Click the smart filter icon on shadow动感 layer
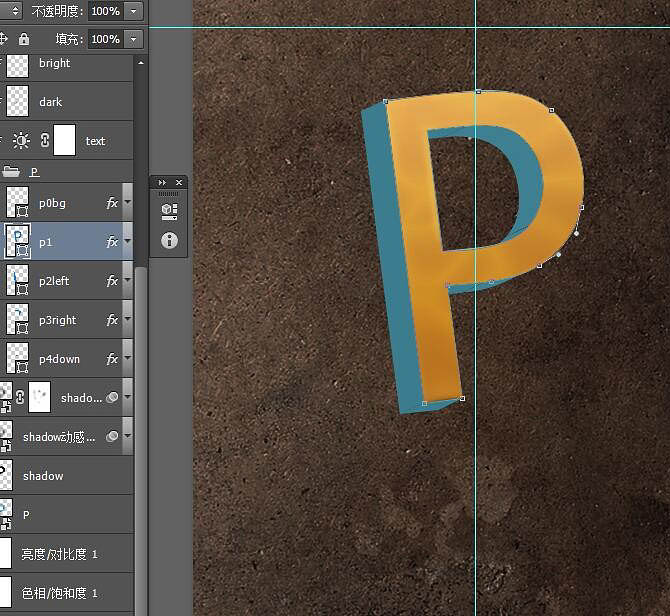The image size is (670, 616). [x=112, y=436]
